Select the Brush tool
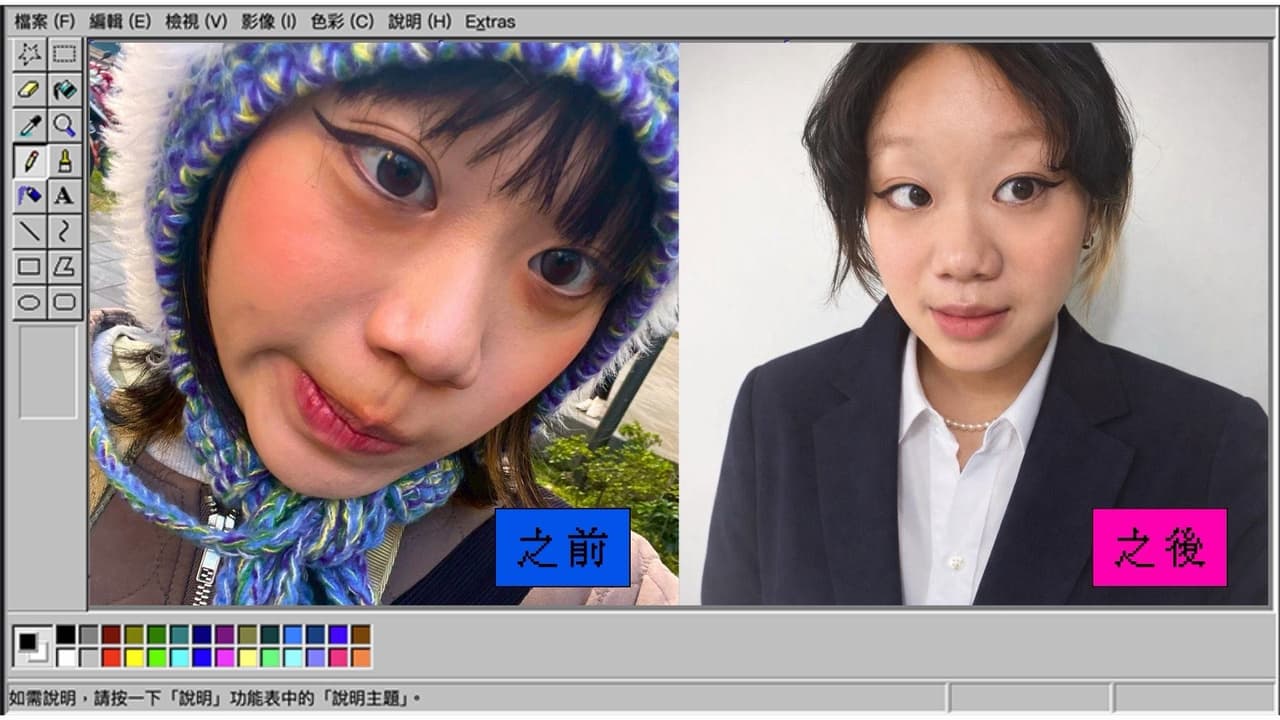1280x720 pixels. [65, 160]
